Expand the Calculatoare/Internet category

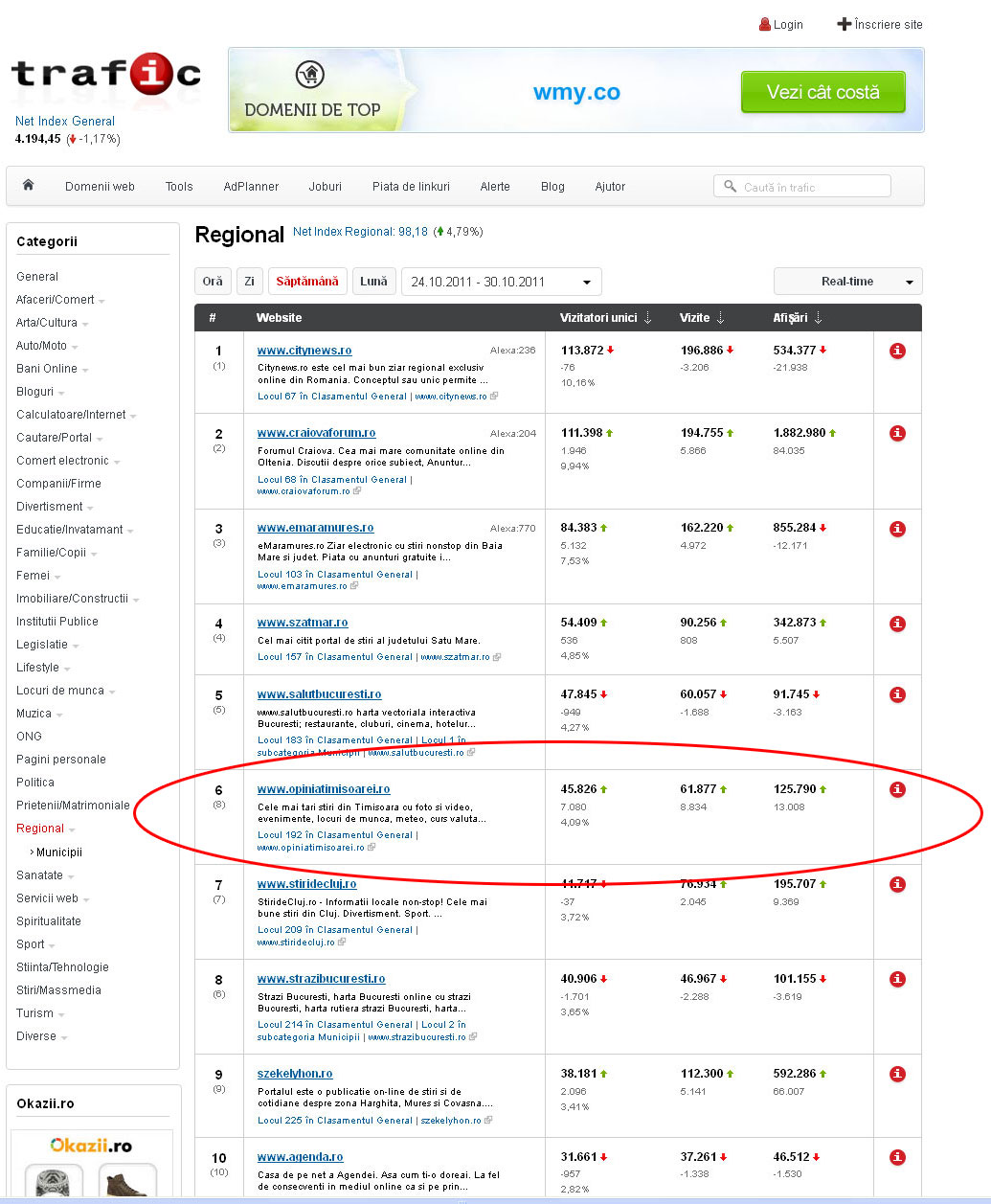pyautogui.click(x=133, y=416)
